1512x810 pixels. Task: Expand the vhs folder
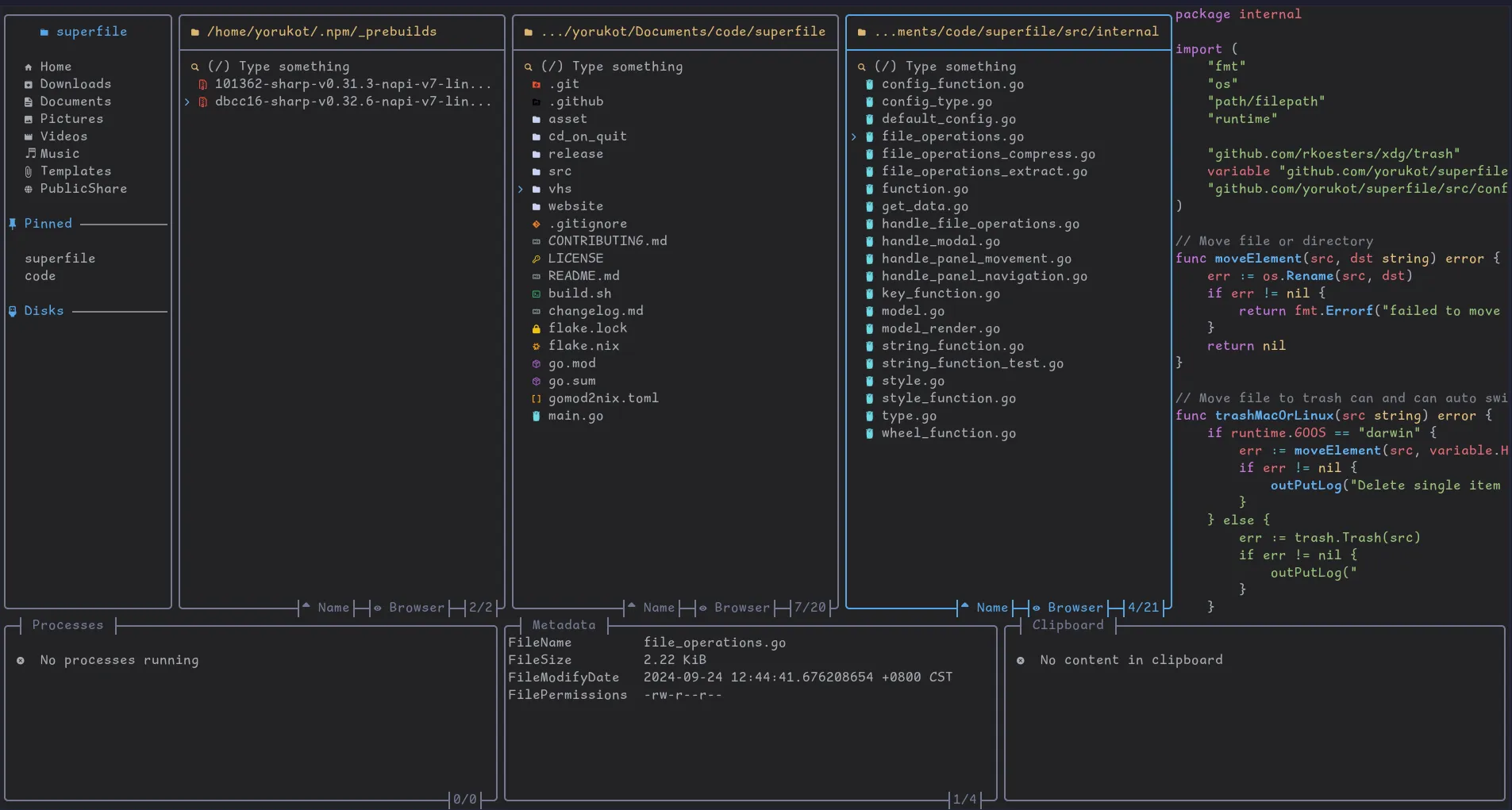click(521, 189)
